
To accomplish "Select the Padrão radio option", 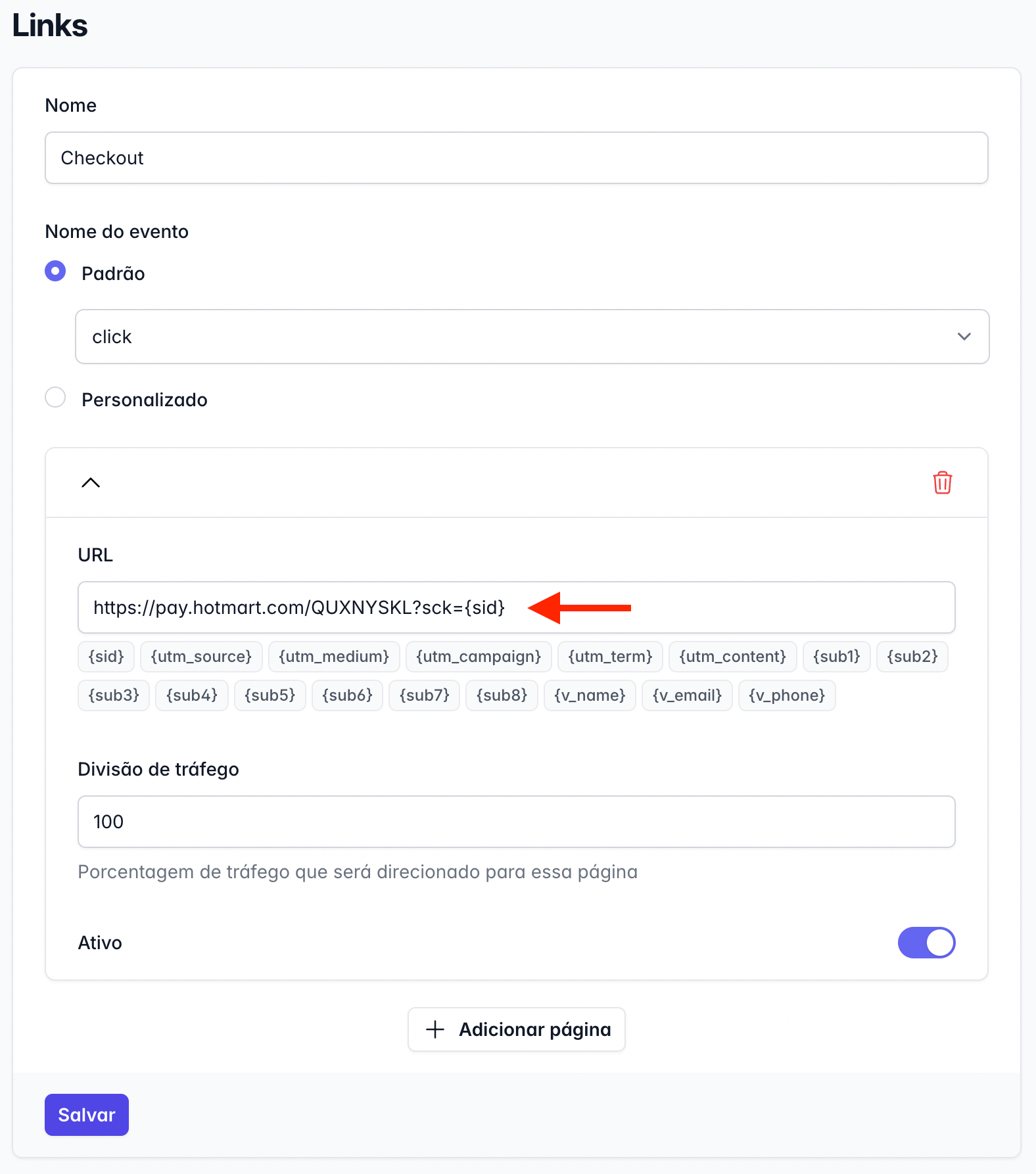I will 55,271.
